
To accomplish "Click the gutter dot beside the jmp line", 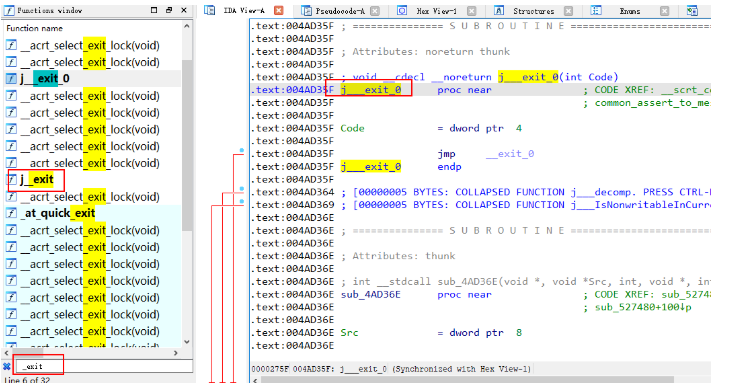I will pos(242,151).
